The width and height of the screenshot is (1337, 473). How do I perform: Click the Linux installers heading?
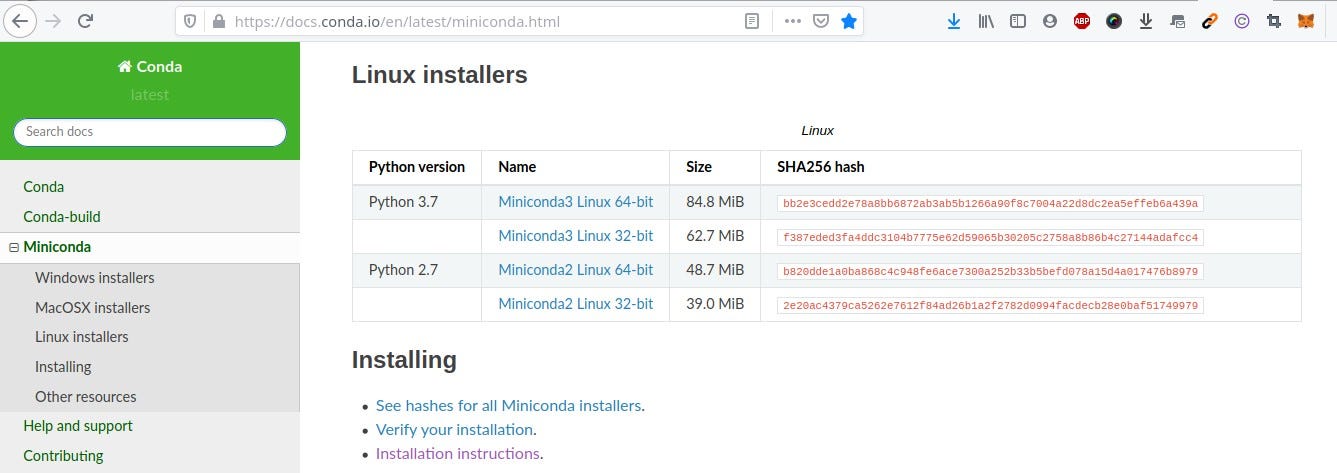click(x=439, y=75)
